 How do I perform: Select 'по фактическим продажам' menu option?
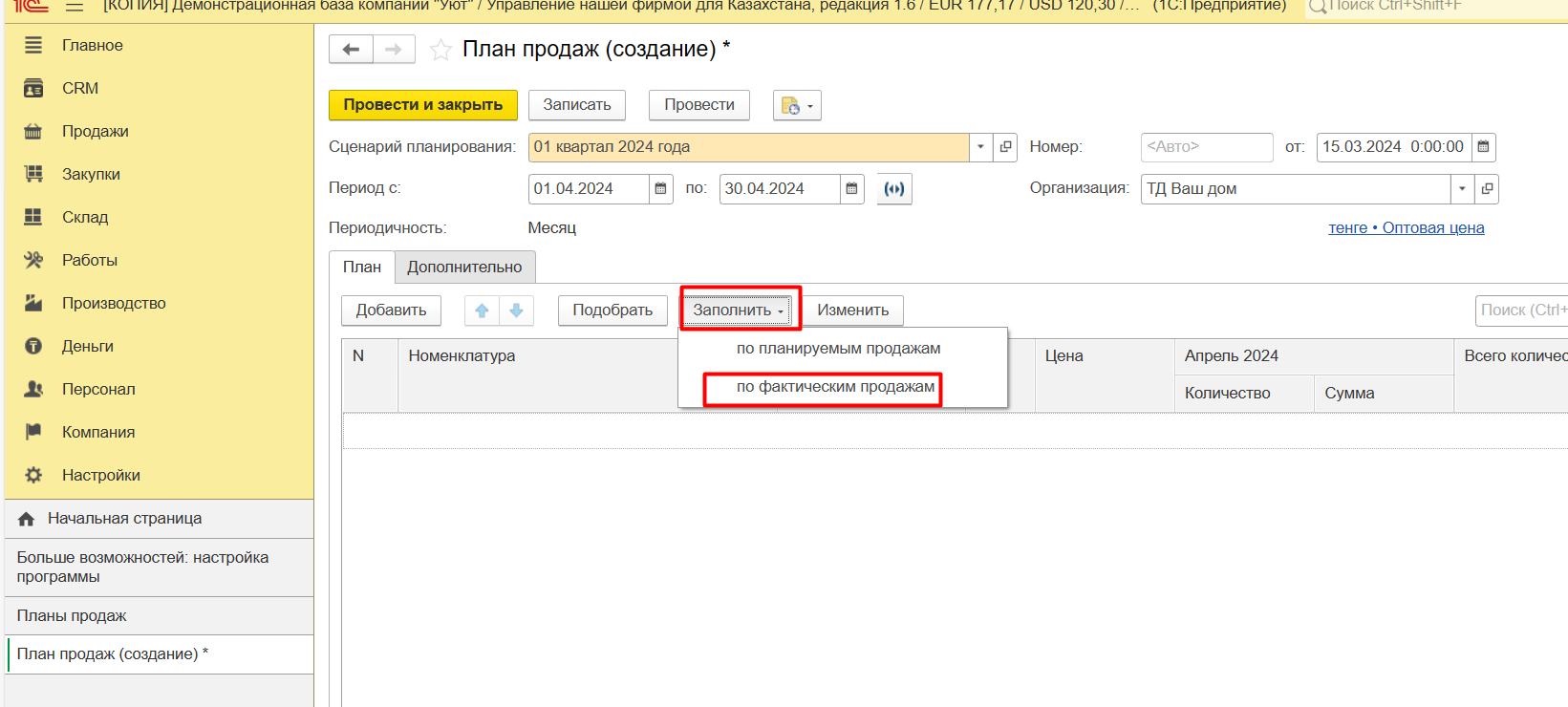click(834, 387)
